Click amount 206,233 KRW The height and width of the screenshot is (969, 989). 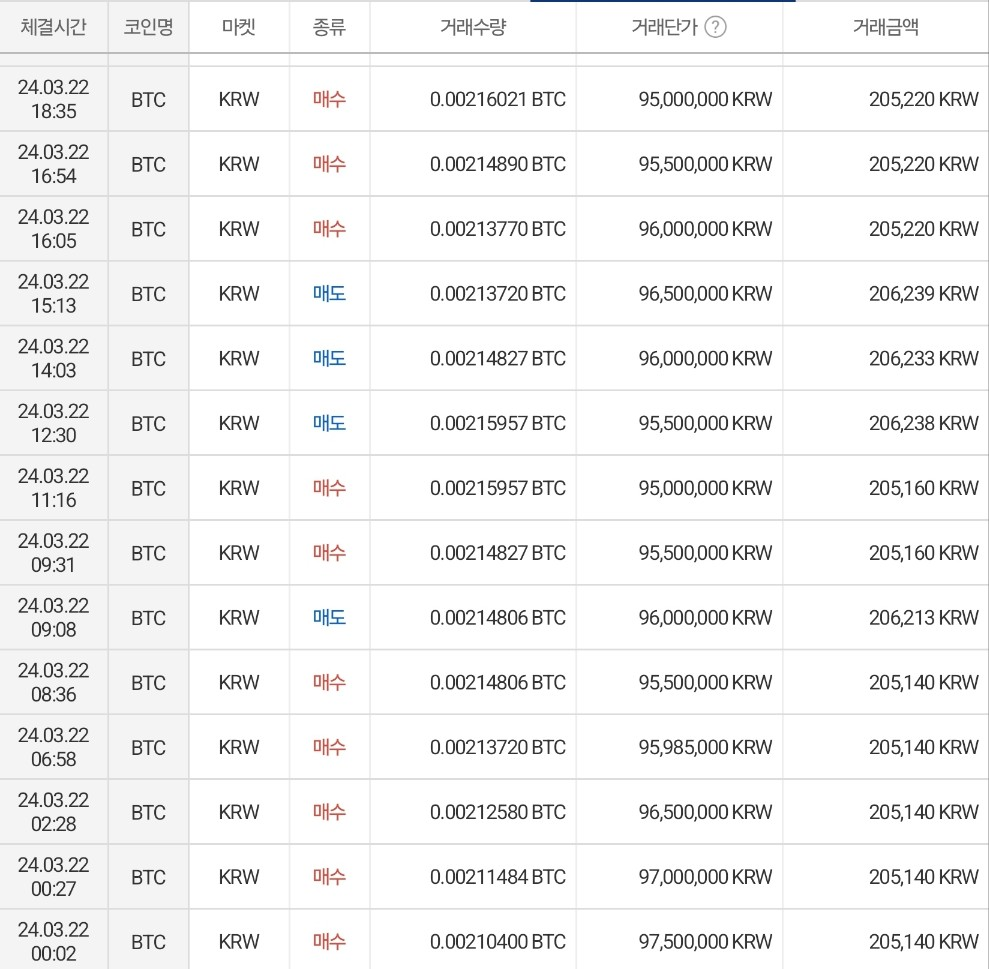pos(924,358)
